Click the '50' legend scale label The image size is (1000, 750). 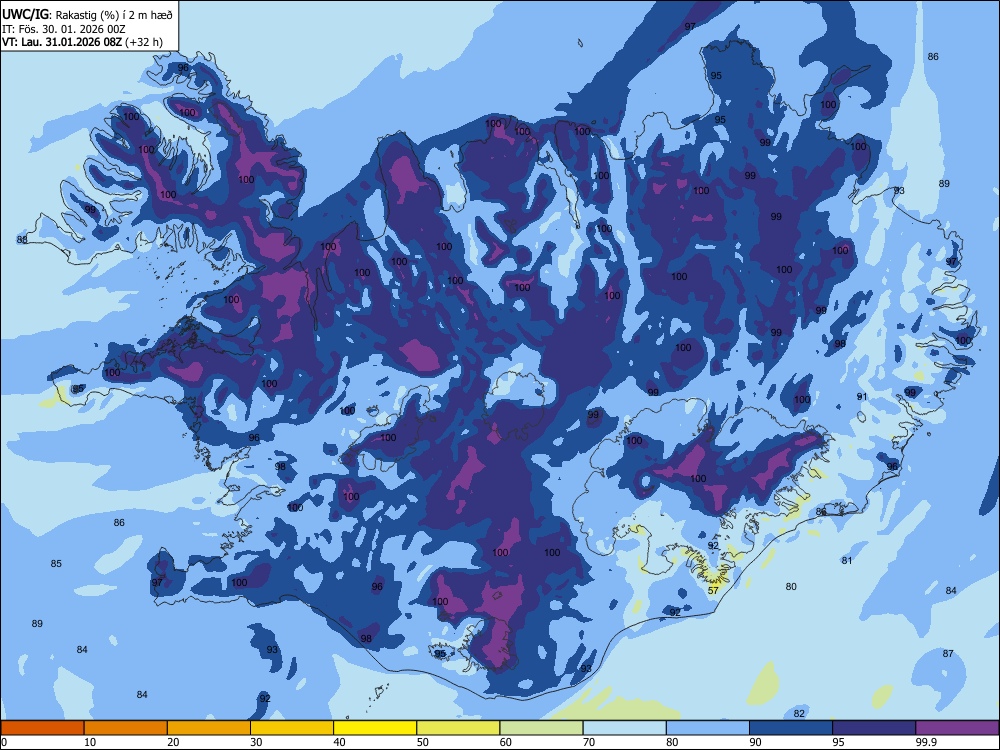pos(422,742)
